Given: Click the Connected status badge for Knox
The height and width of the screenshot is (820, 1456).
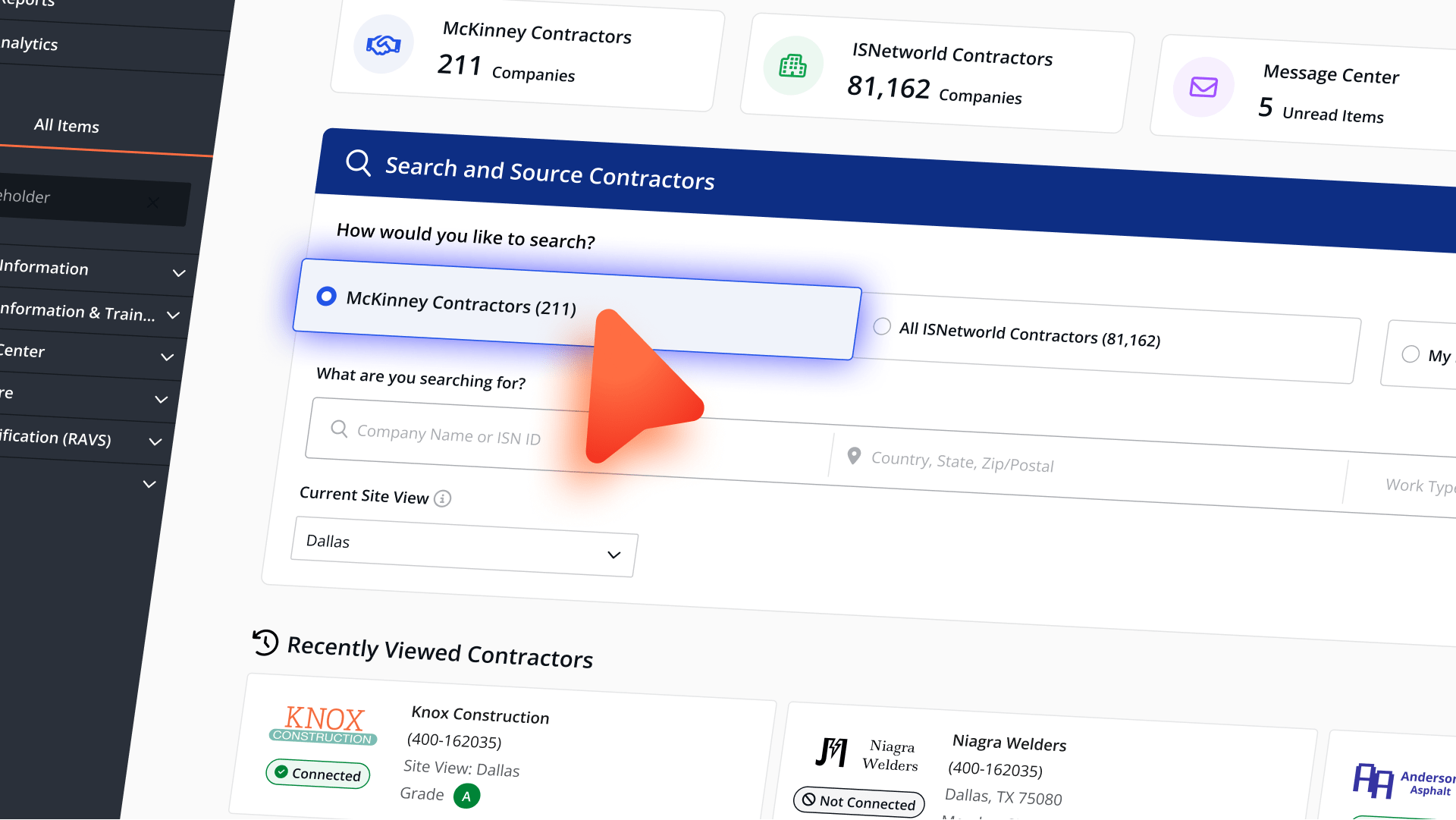Looking at the screenshot, I should 318,774.
